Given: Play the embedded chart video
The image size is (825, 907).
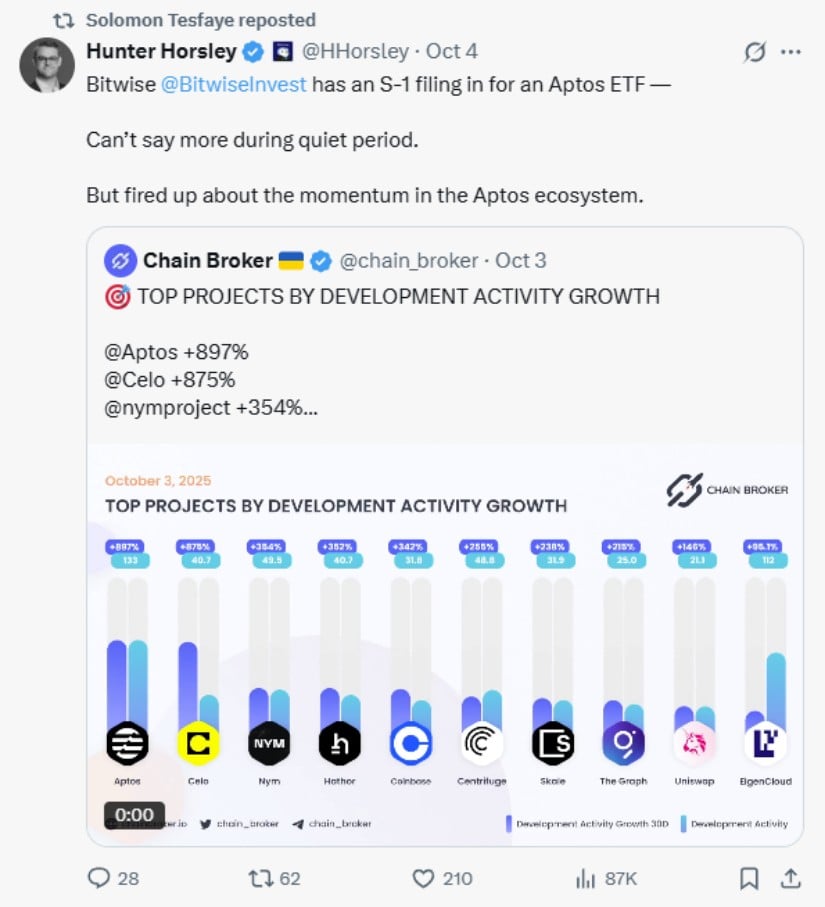Looking at the screenshot, I should tap(445, 640).
